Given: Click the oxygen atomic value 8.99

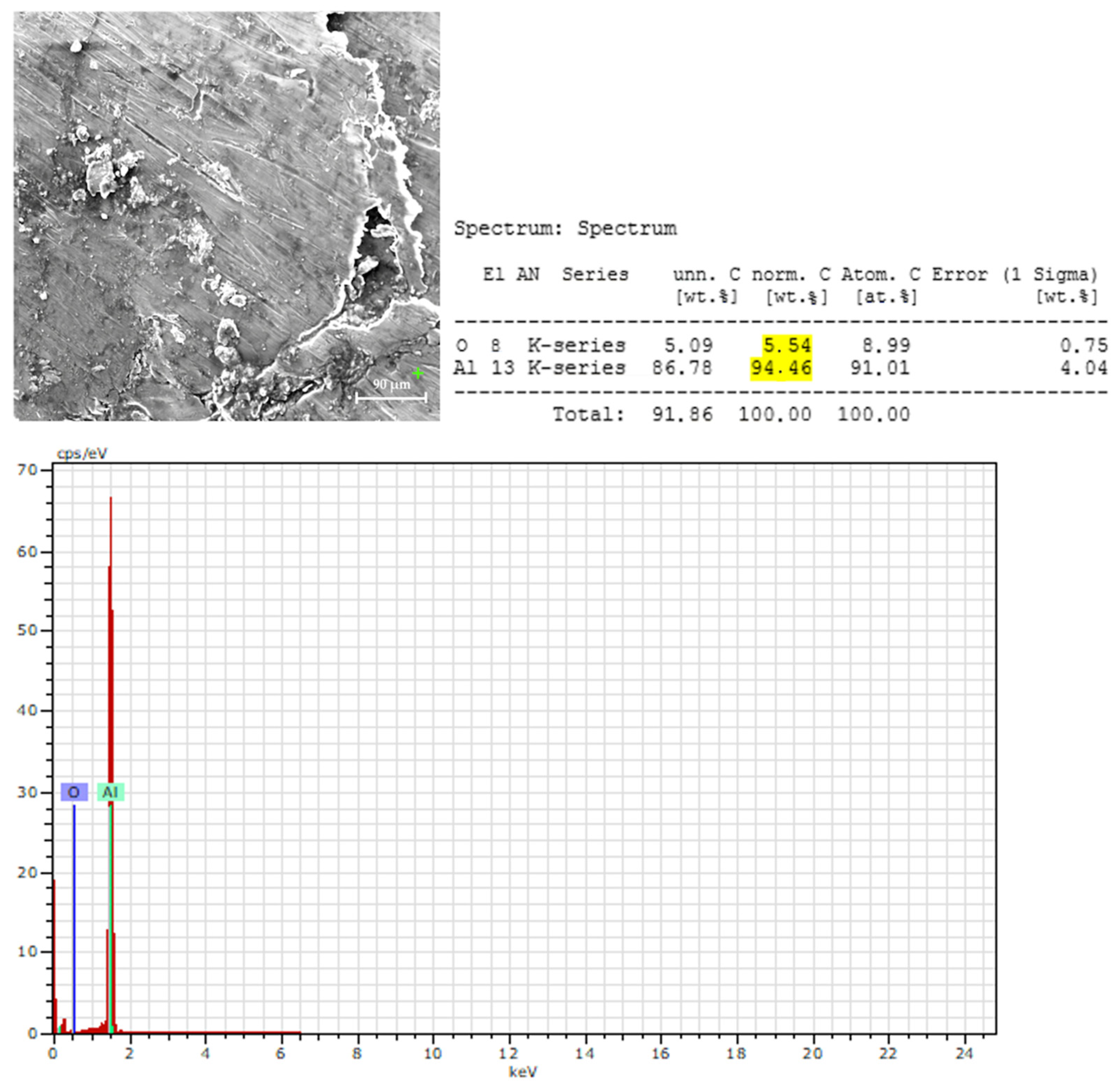Looking at the screenshot, I should click(x=886, y=345).
